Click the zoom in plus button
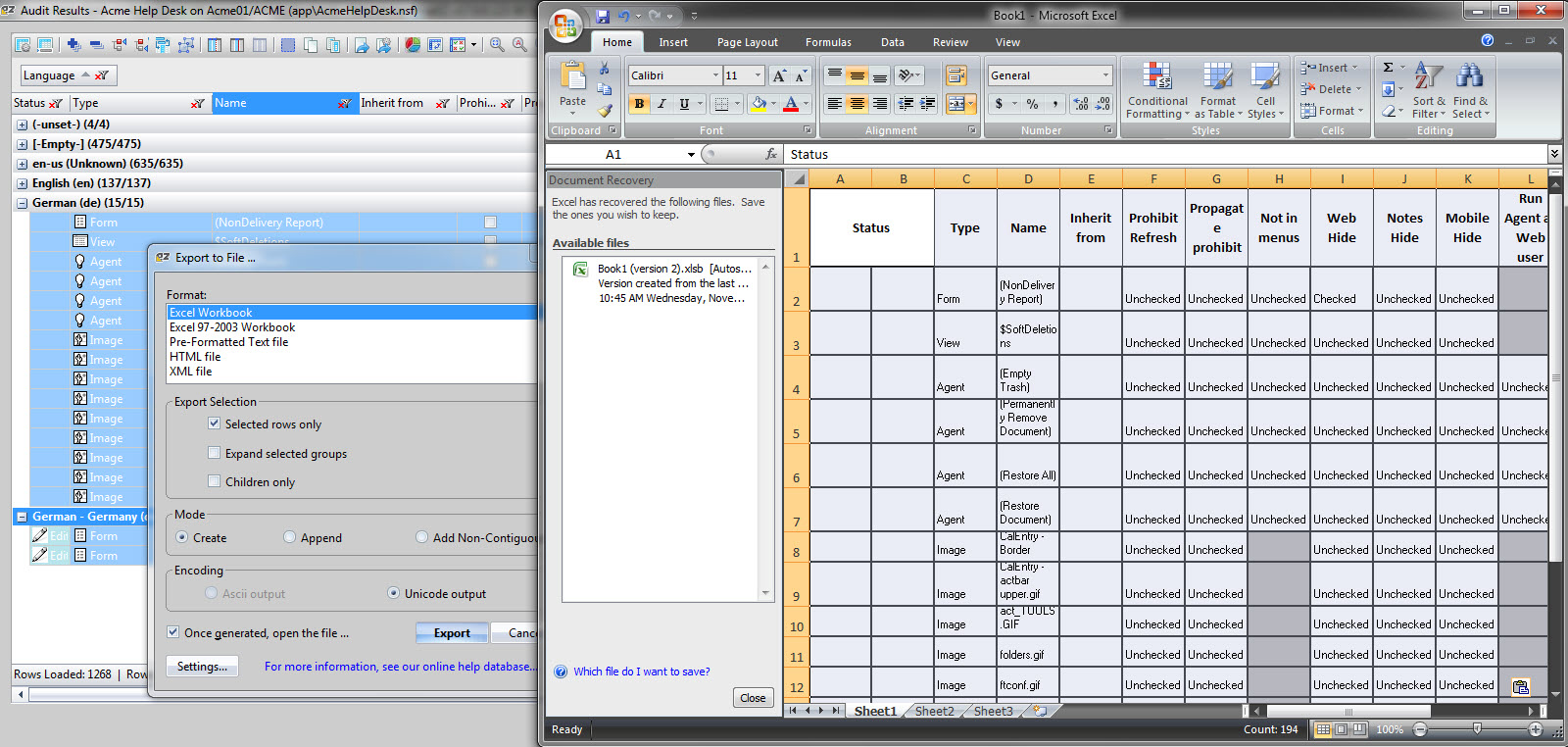The height and width of the screenshot is (747, 1568). pos(1536,729)
